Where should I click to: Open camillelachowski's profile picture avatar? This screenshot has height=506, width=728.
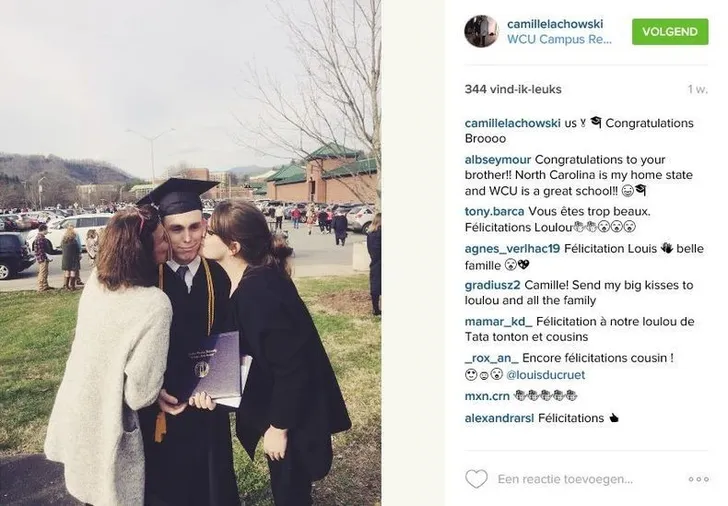click(481, 31)
